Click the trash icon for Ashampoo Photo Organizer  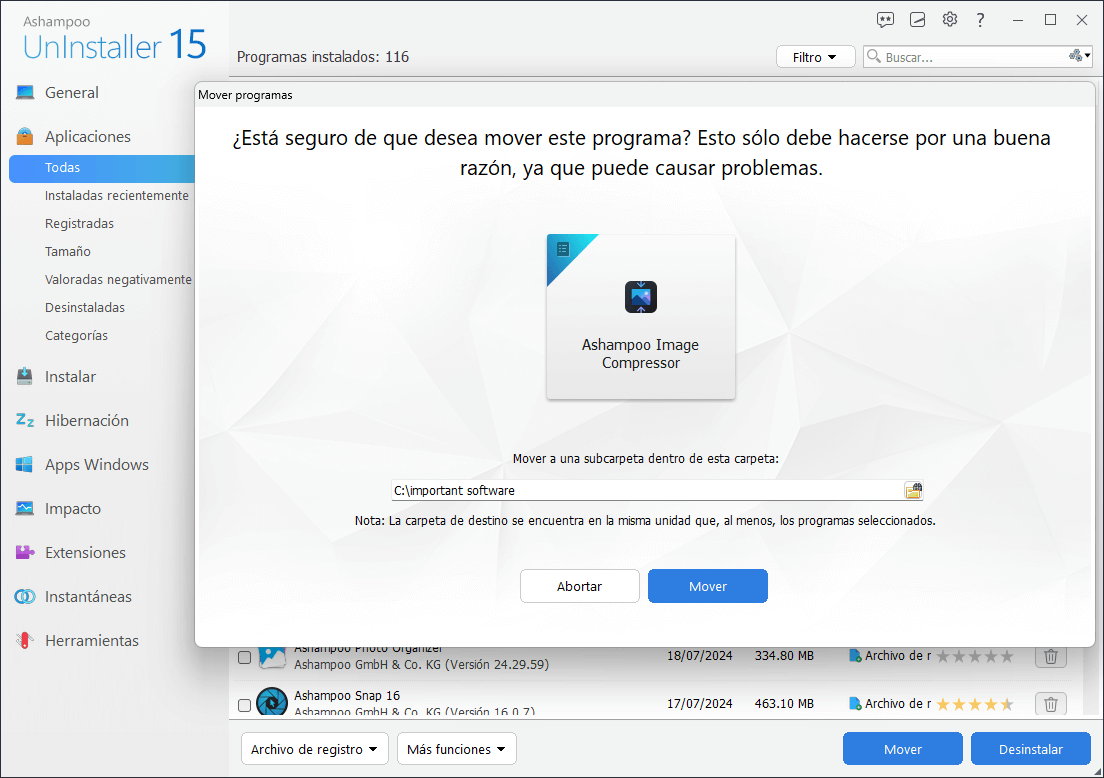(x=1050, y=656)
